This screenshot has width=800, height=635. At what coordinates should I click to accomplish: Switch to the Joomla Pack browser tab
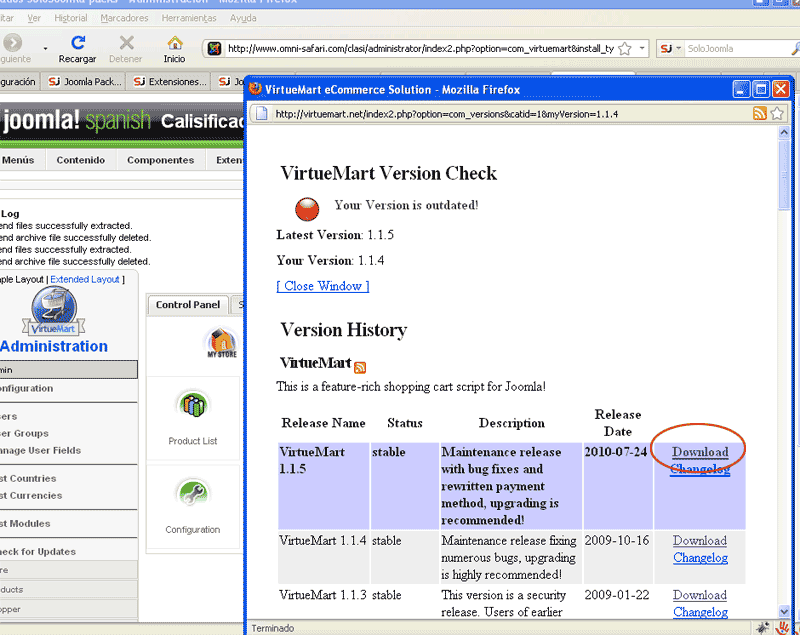(x=85, y=82)
